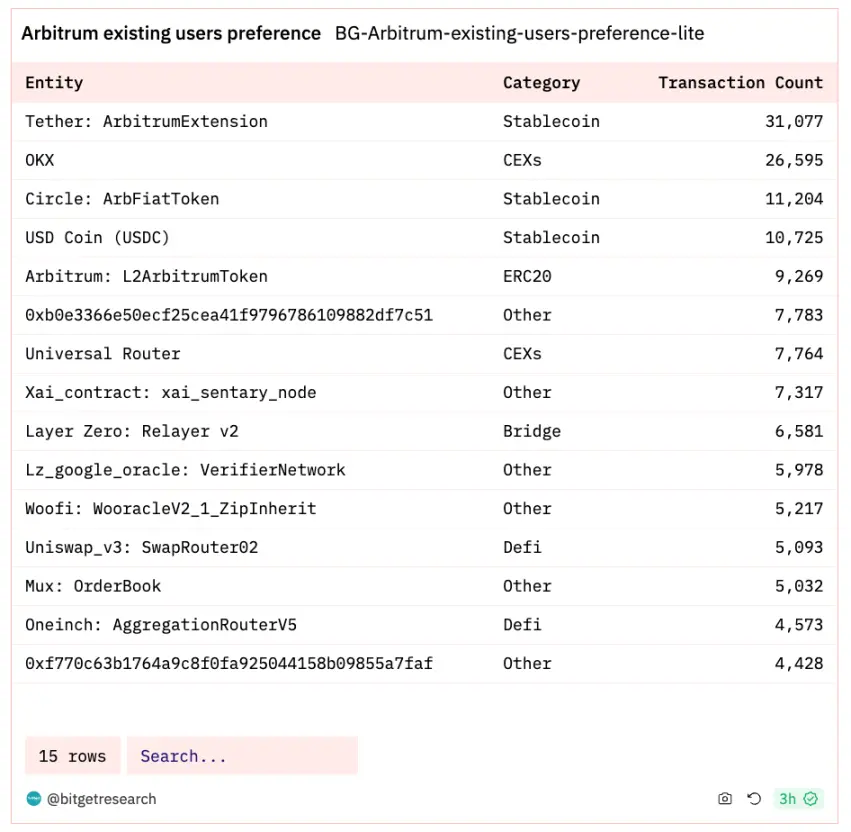Select the OKX entity cell

(x=40, y=160)
